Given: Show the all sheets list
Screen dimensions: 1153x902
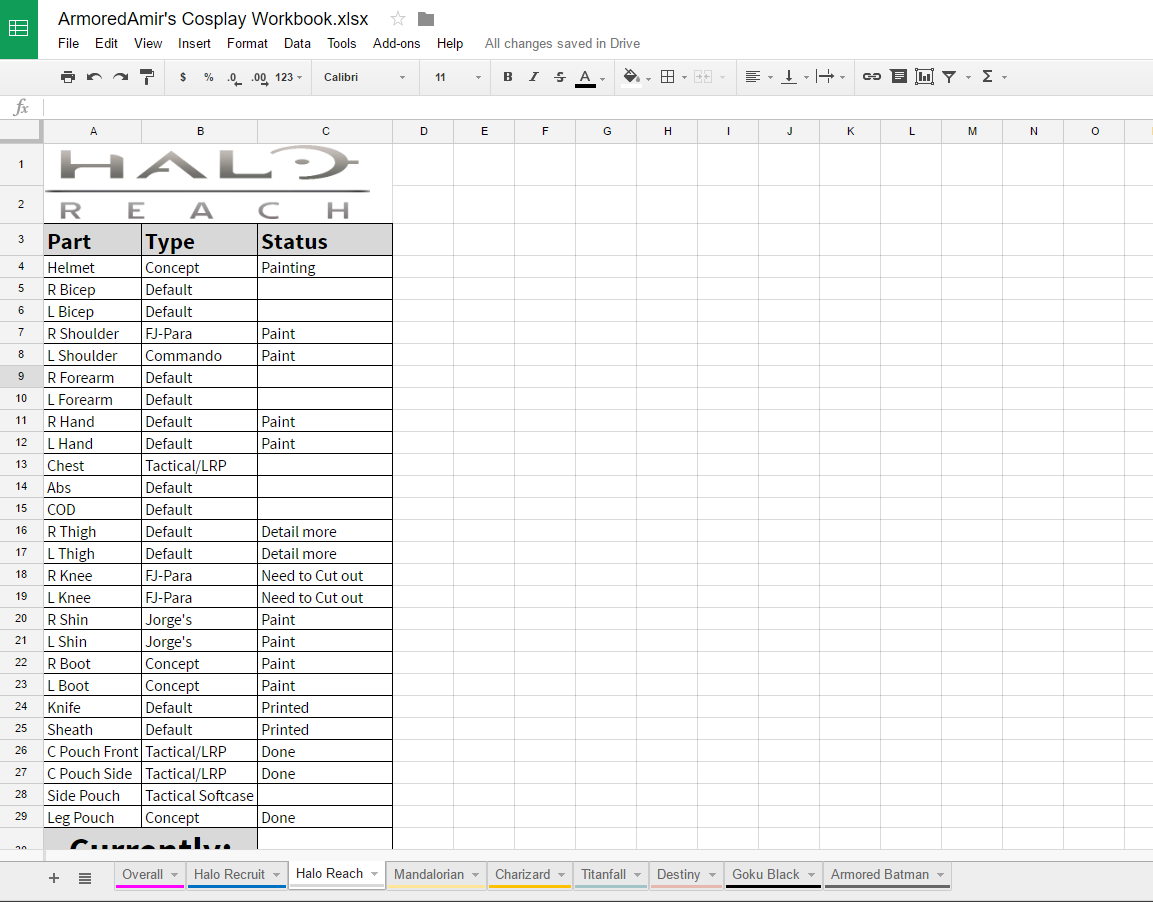Looking at the screenshot, I should [85, 878].
